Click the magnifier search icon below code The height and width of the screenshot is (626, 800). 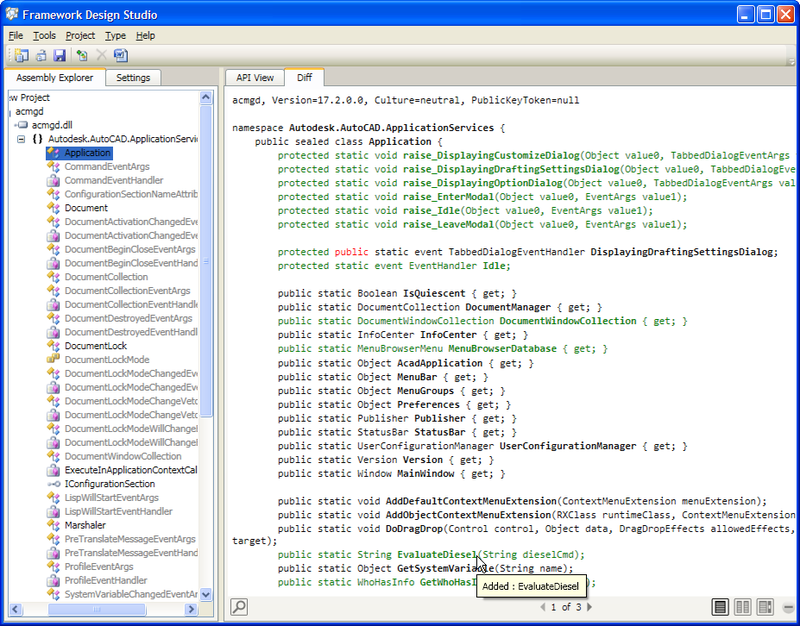tap(239, 607)
